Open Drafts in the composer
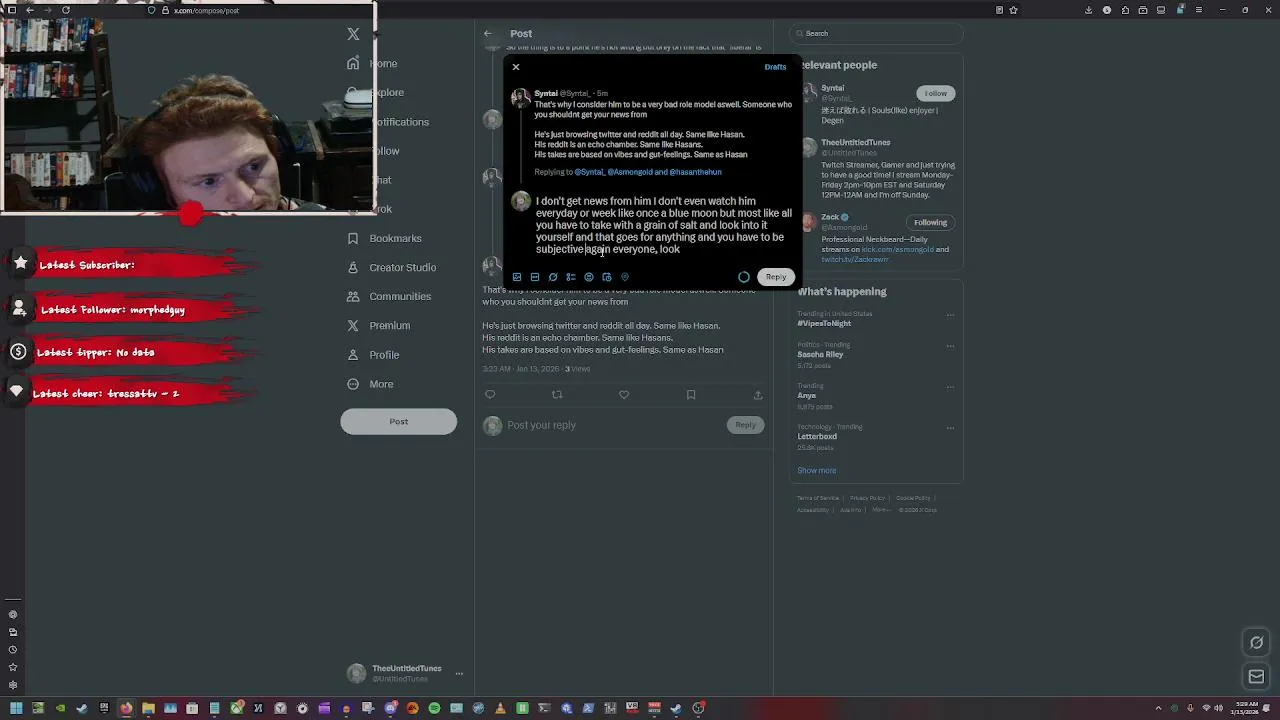This screenshot has width=1280, height=720. pyautogui.click(x=775, y=67)
